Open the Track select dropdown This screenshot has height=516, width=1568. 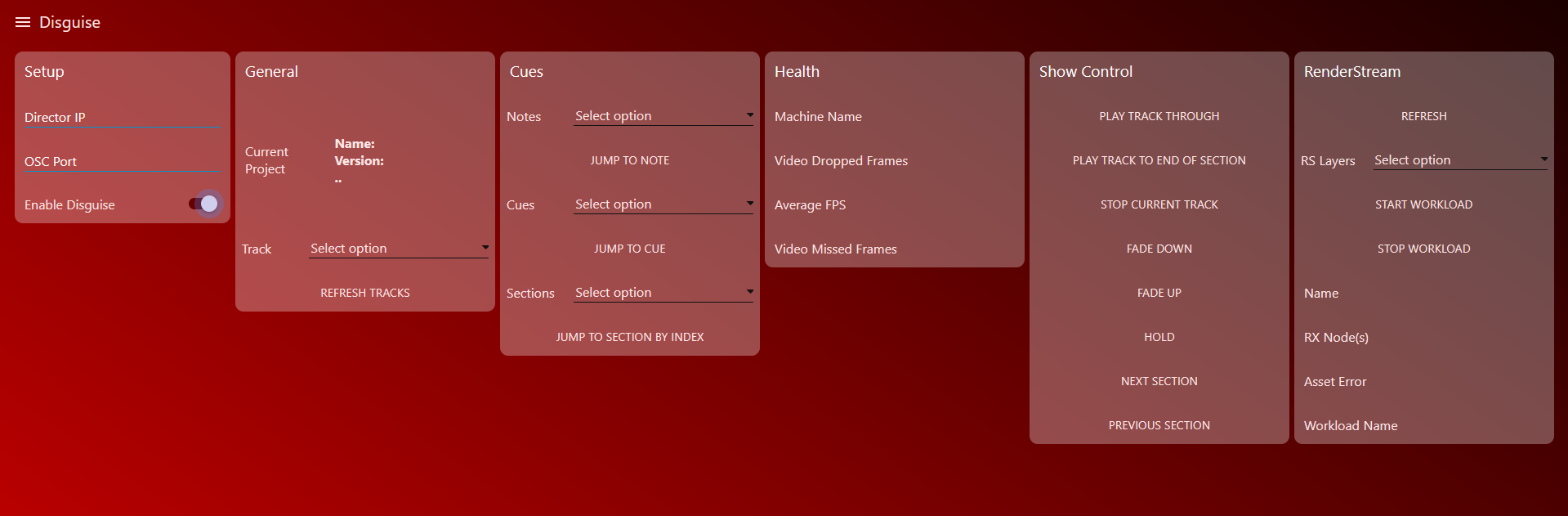(399, 249)
